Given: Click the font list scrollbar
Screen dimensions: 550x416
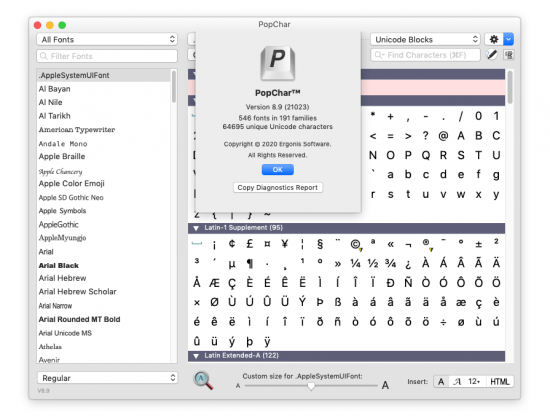Looking at the screenshot, I should [174, 87].
